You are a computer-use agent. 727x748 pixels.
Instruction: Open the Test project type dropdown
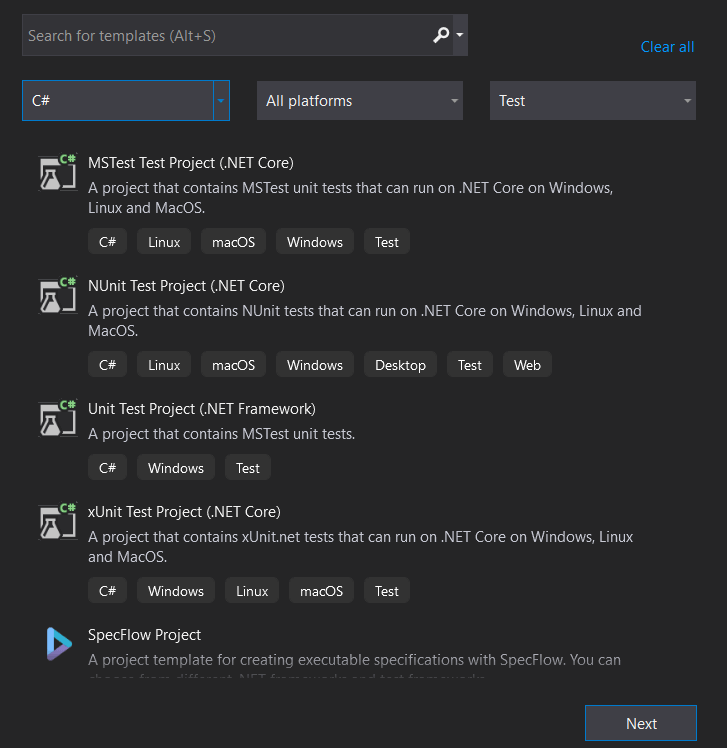coord(592,101)
